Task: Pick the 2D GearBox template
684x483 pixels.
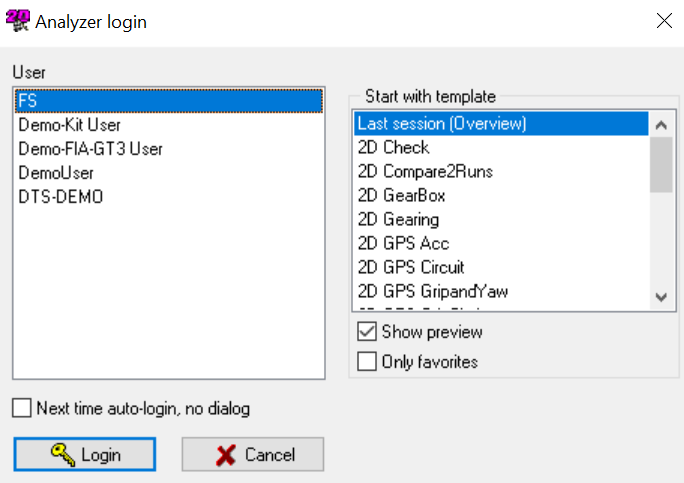Action: click(x=402, y=196)
